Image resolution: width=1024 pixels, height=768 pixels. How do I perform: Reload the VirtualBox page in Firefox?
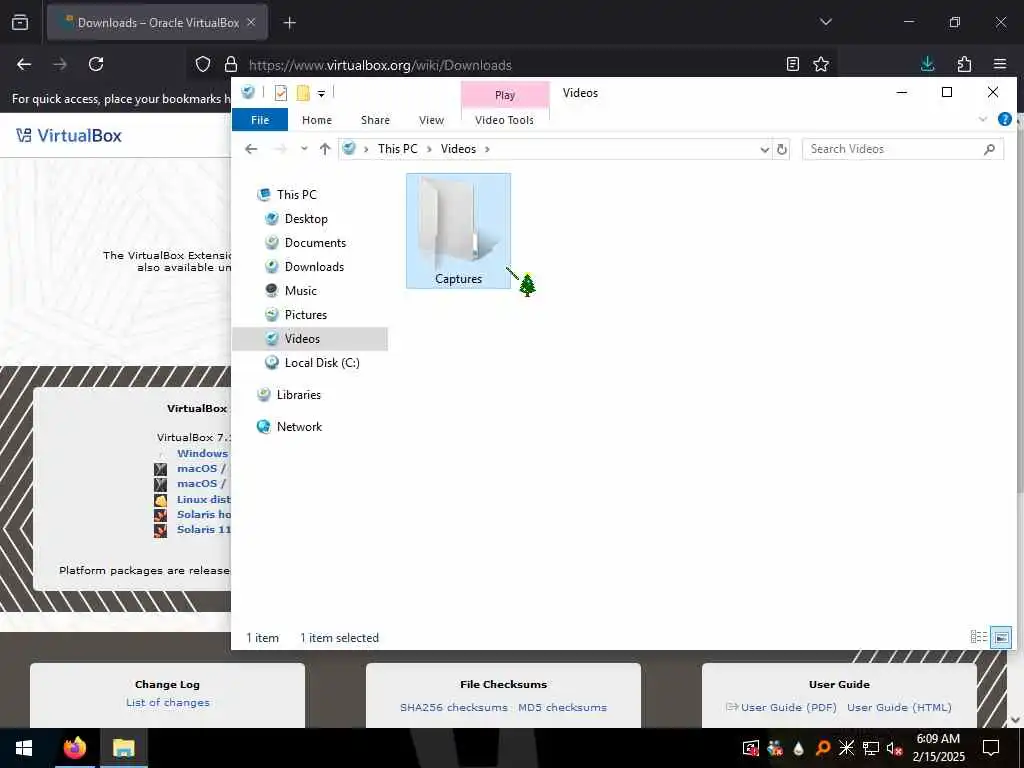96,64
